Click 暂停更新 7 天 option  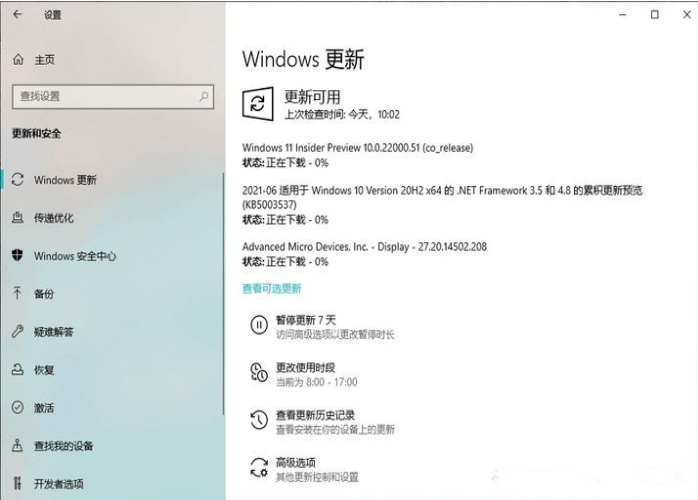pos(306,320)
